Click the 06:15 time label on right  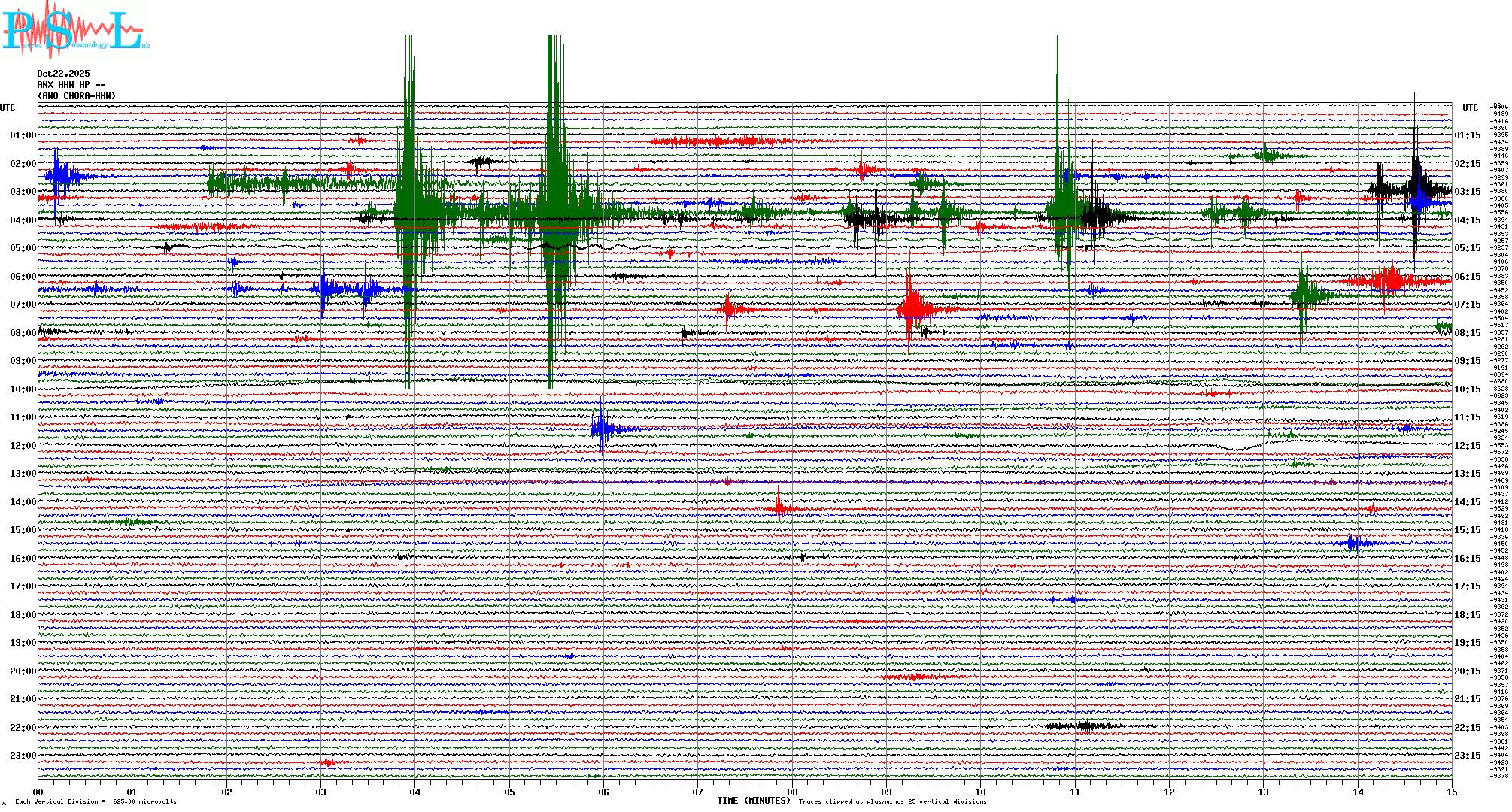[x=1467, y=277]
